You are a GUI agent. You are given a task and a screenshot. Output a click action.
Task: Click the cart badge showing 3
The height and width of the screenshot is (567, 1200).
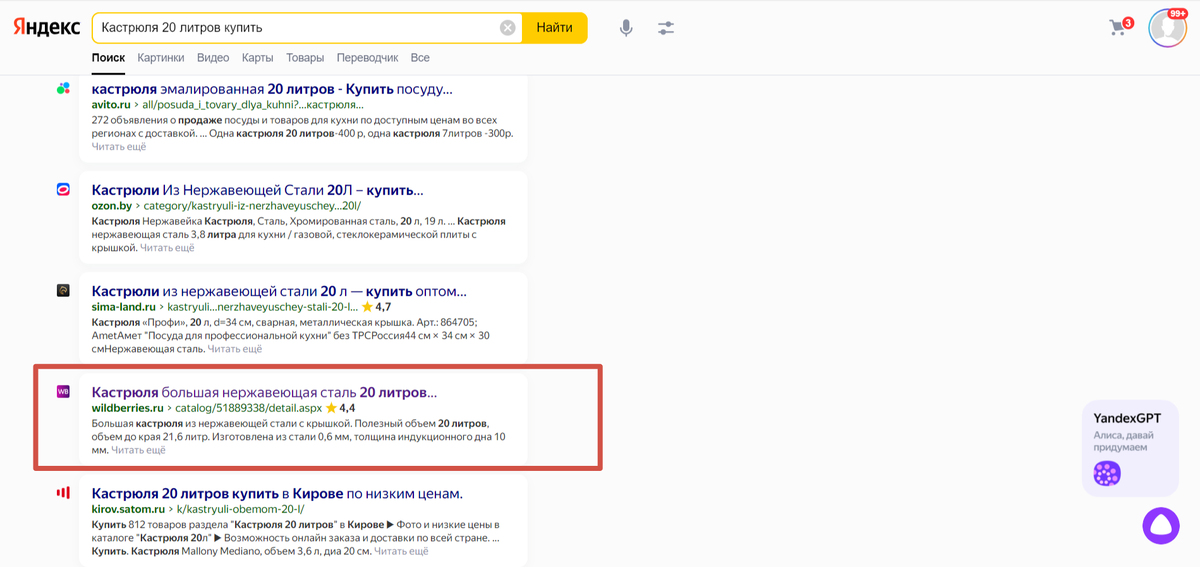1128,22
